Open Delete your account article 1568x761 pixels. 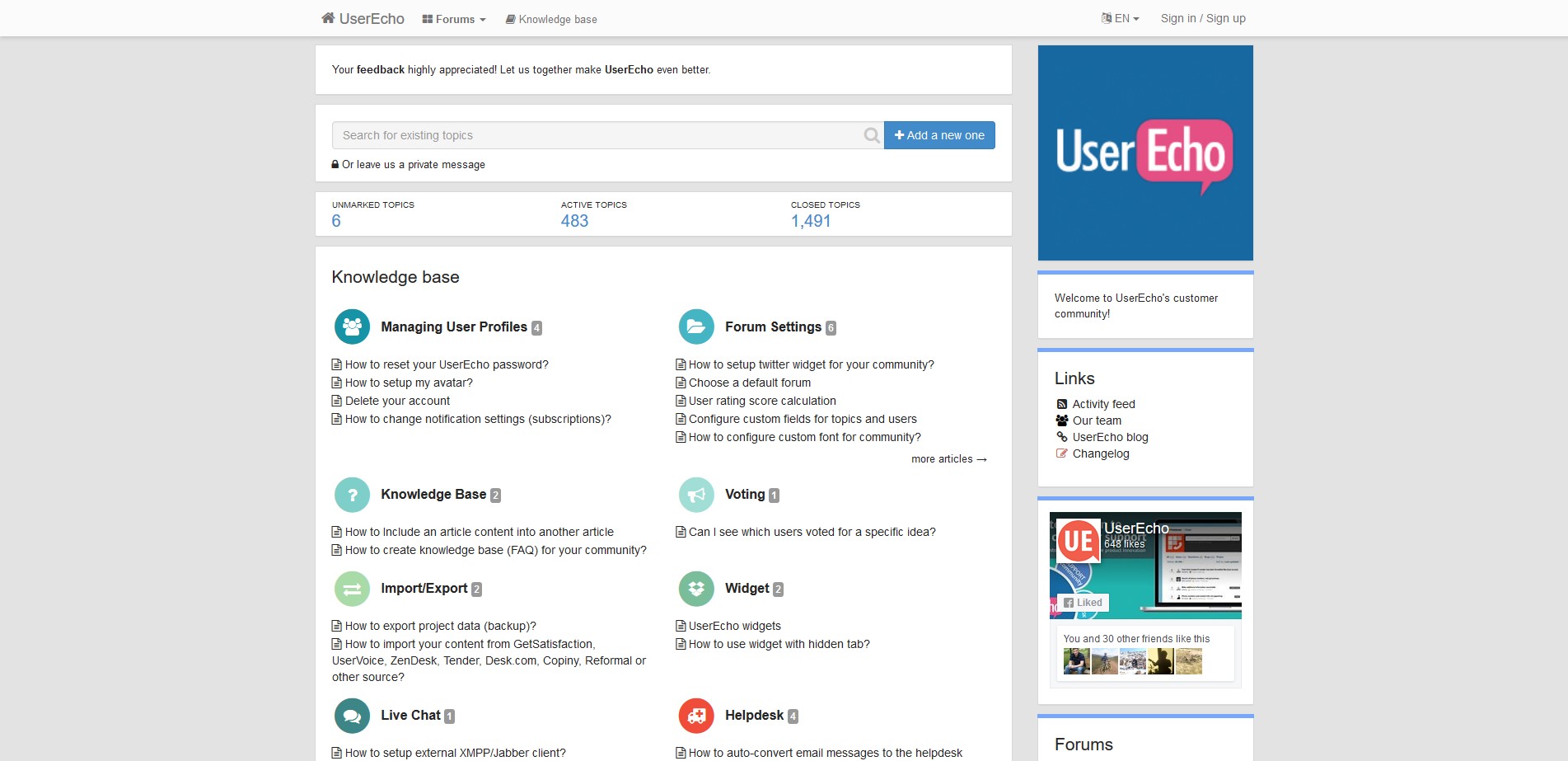397,401
